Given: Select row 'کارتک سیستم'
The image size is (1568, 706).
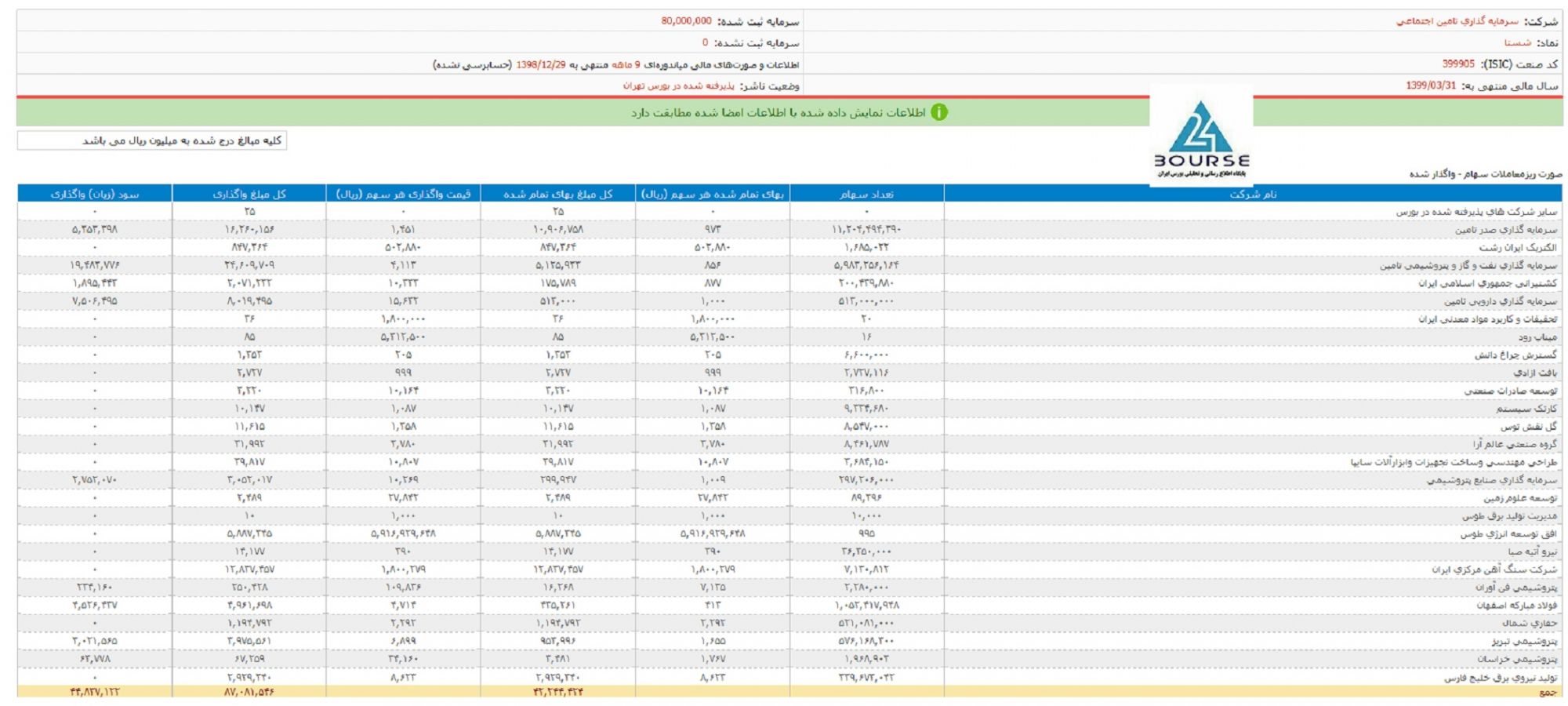Looking at the screenshot, I should (789, 409).
